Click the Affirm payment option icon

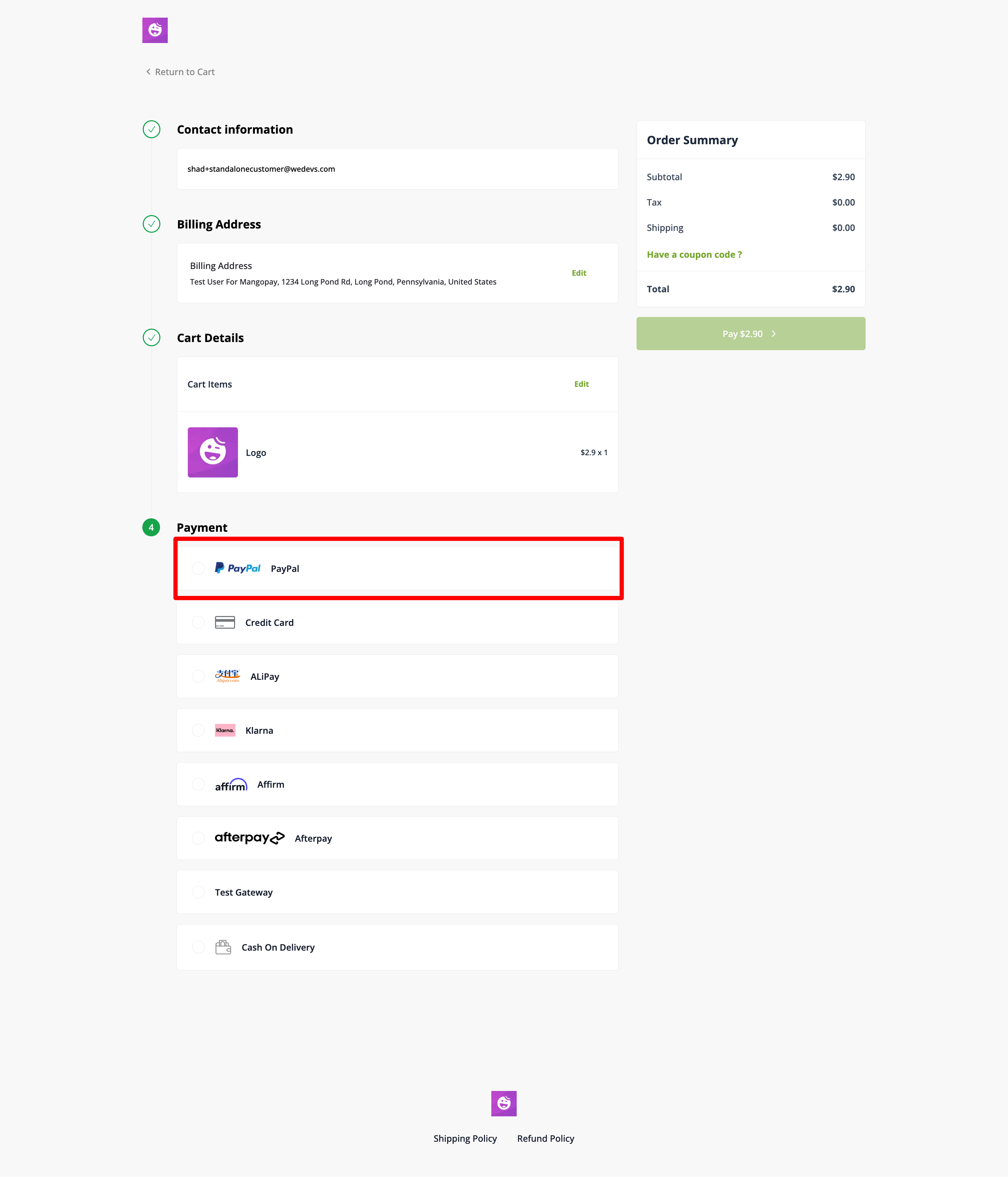tap(231, 784)
